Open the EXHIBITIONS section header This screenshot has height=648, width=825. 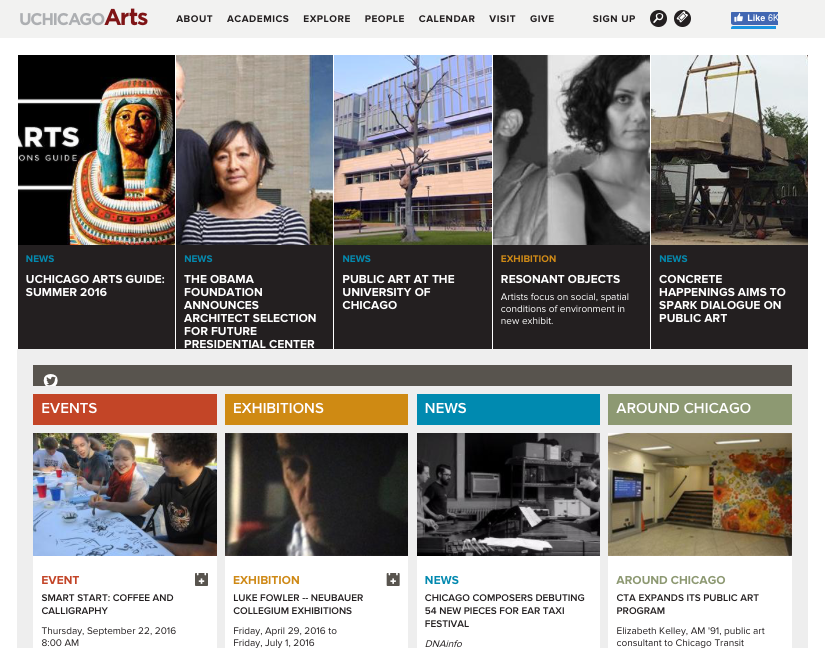click(x=316, y=409)
